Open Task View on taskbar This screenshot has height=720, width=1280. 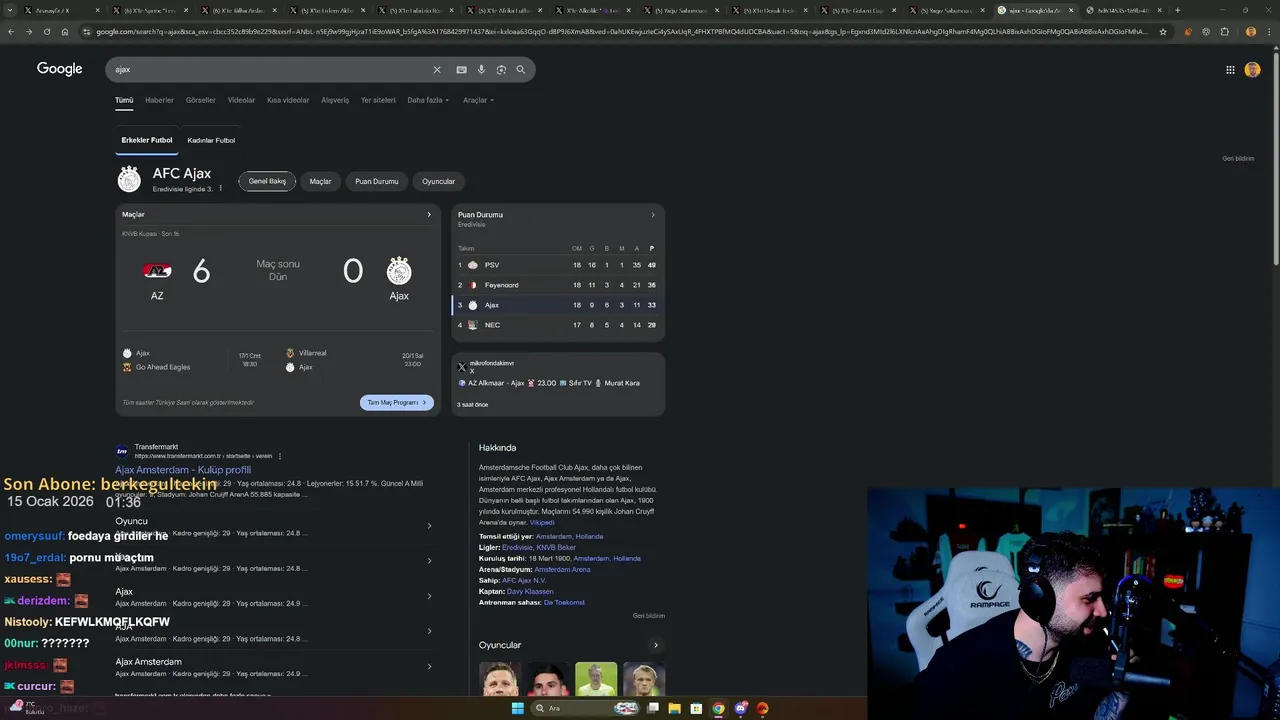(x=653, y=708)
